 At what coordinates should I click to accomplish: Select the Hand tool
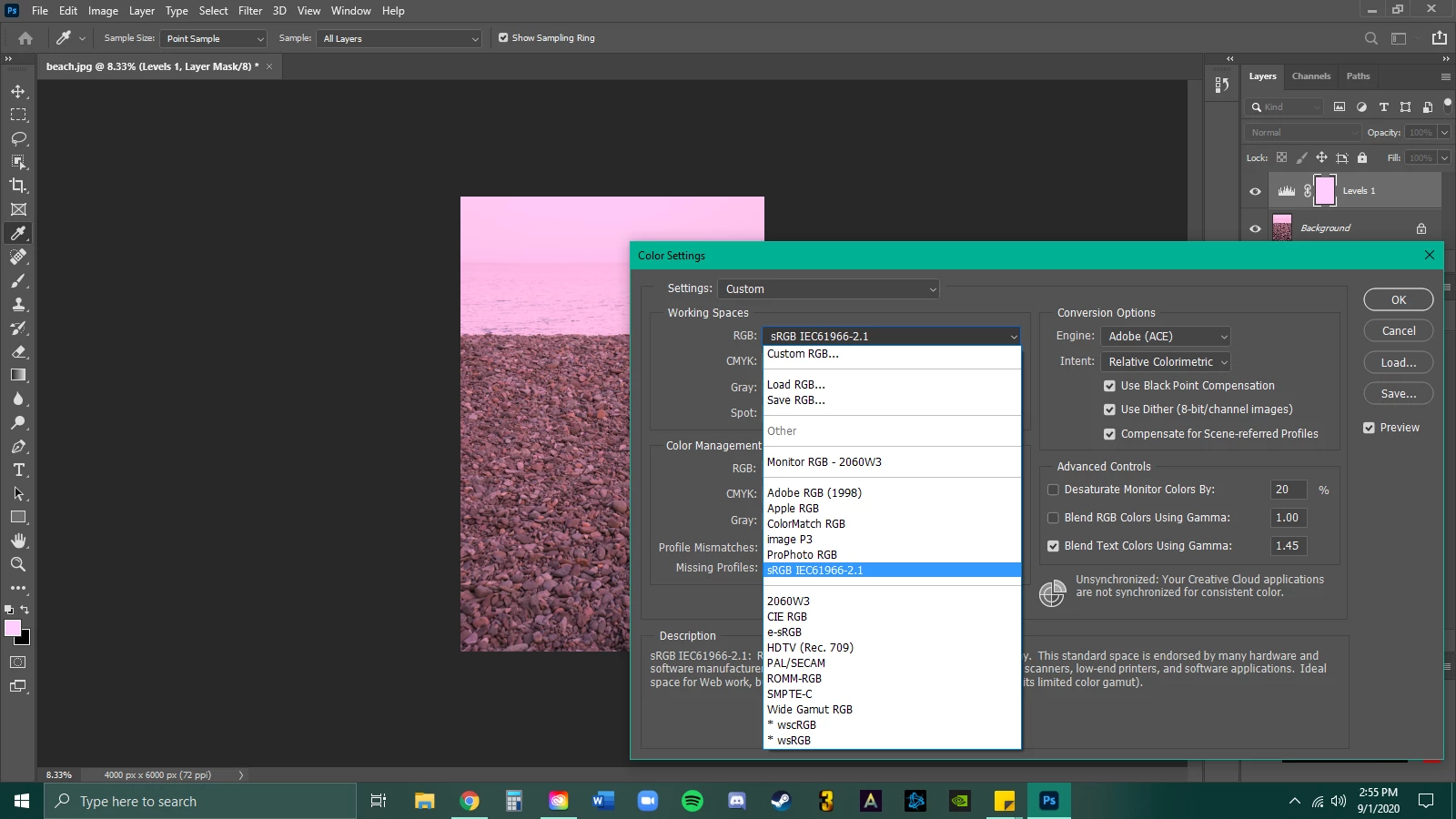(18, 541)
